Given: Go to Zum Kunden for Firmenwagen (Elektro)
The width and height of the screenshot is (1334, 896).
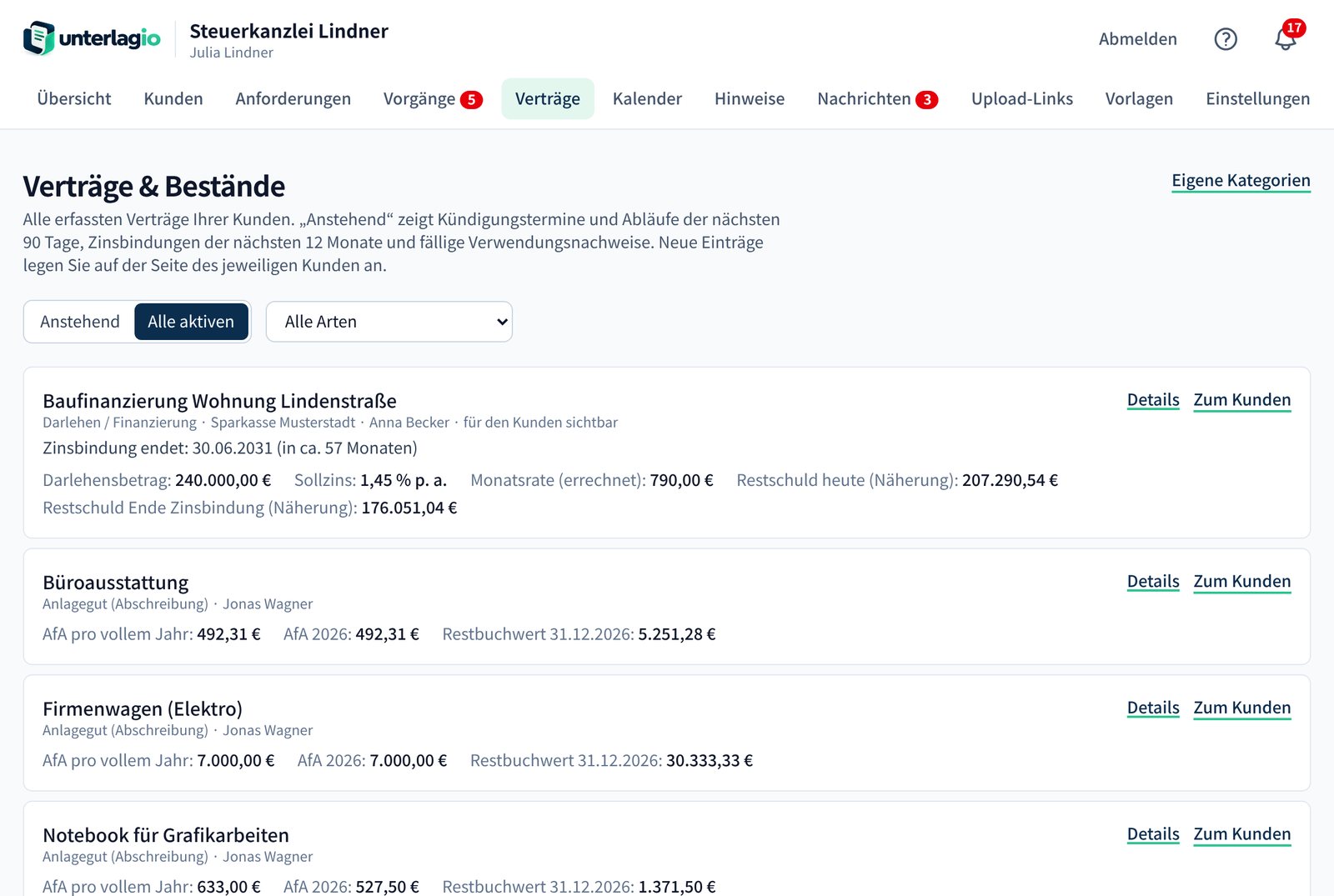Looking at the screenshot, I should point(1241,708).
